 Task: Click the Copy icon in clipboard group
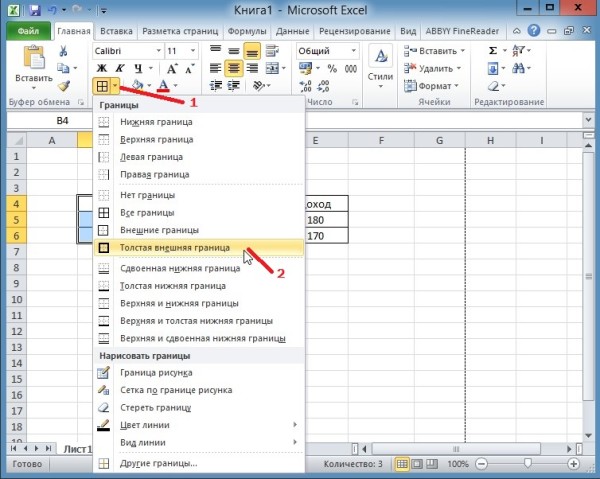point(63,68)
